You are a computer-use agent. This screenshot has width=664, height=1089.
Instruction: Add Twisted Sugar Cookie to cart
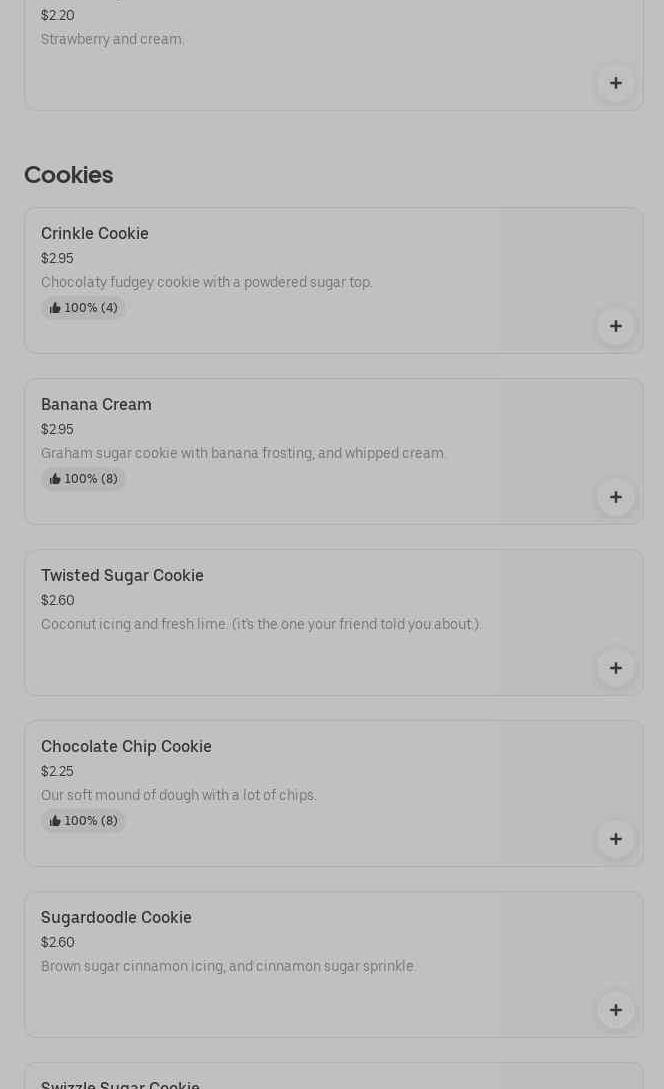615,668
